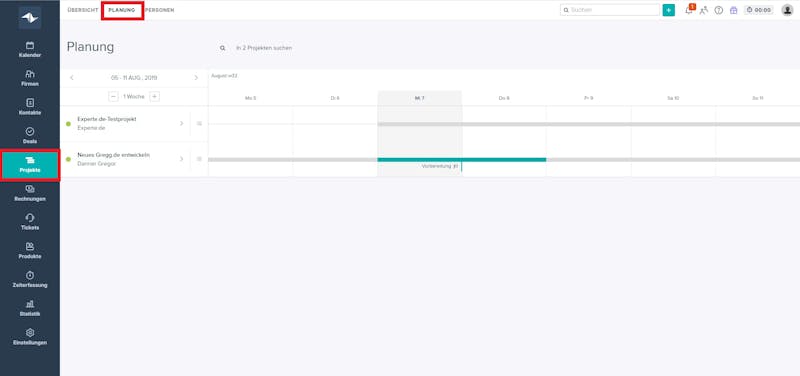Click the teal plus add button
The image size is (800, 376).
[668, 10]
